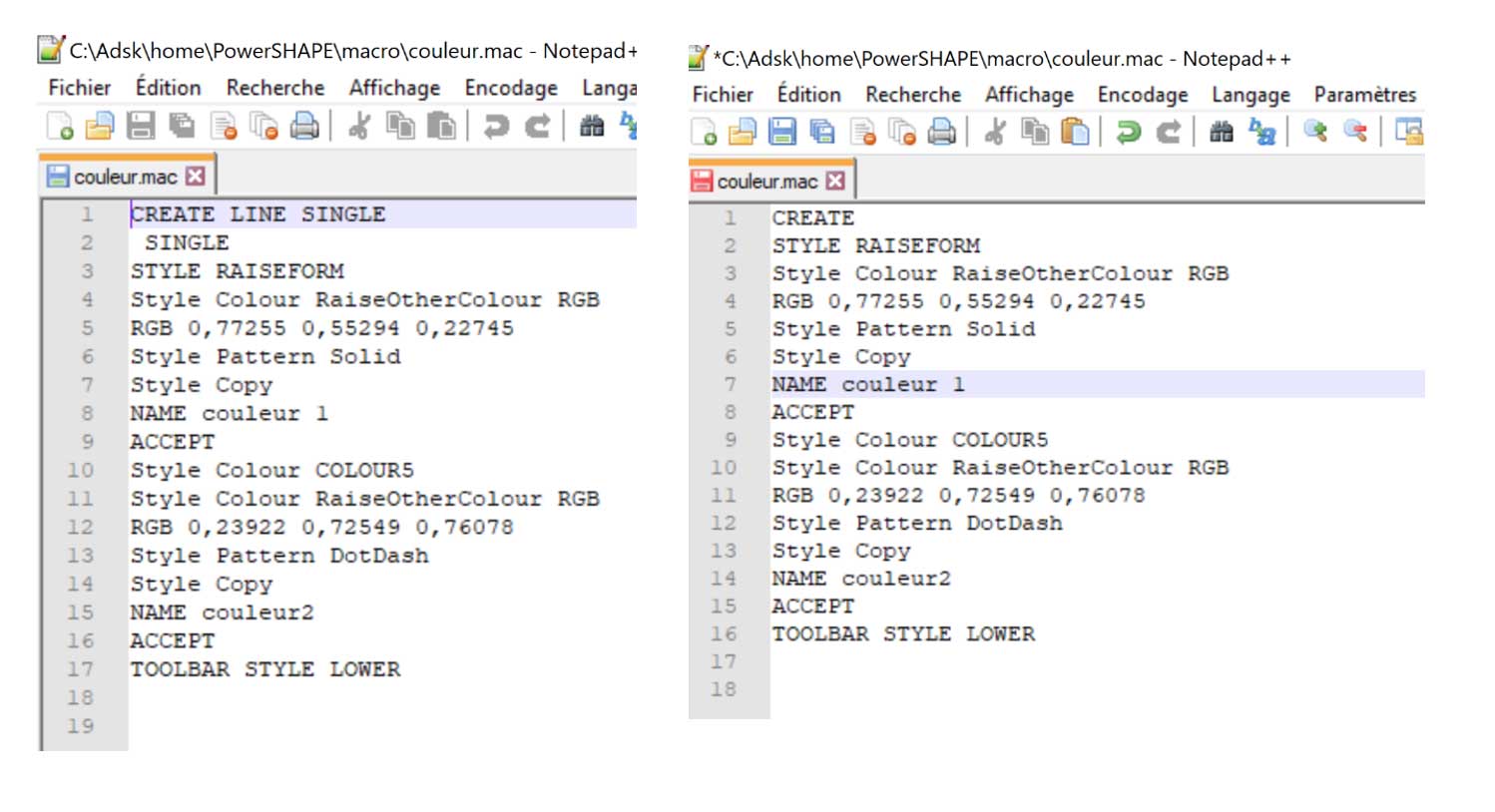The height and width of the screenshot is (812, 1495).
Task: Click the Save icon in the right window
Action: [x=782, y=132]
